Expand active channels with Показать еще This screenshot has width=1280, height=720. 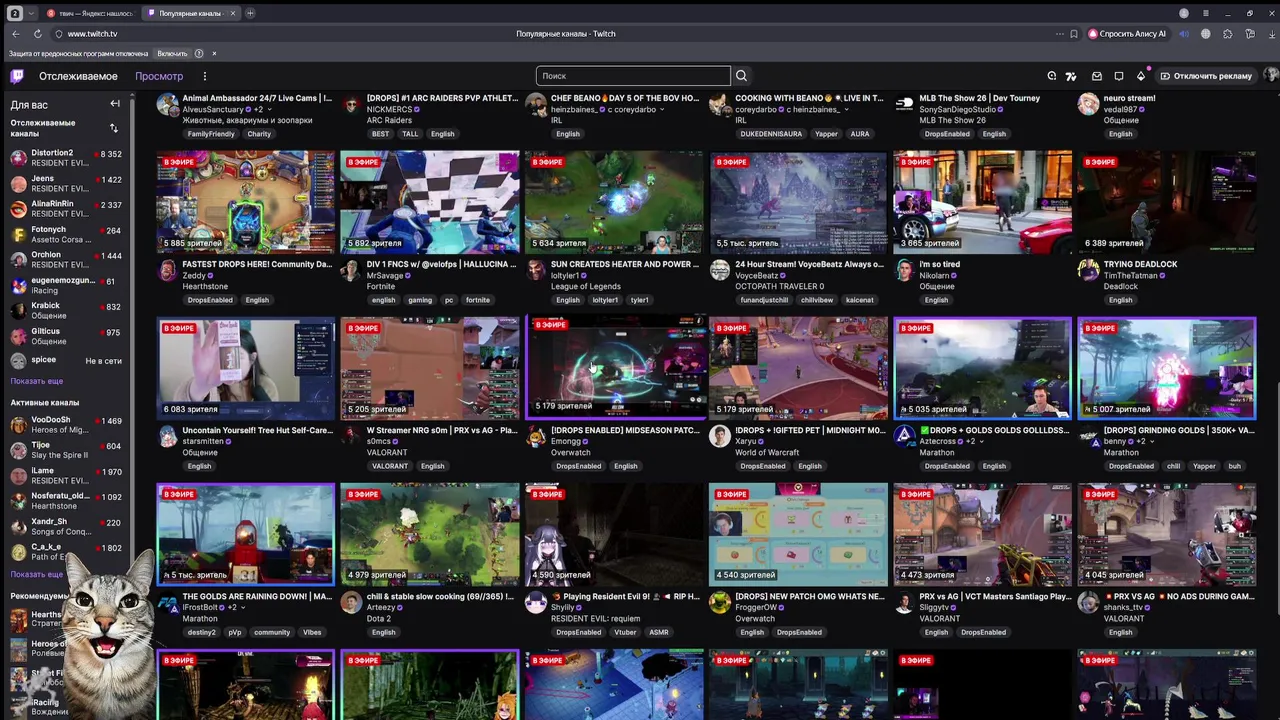tap(37, 574)
